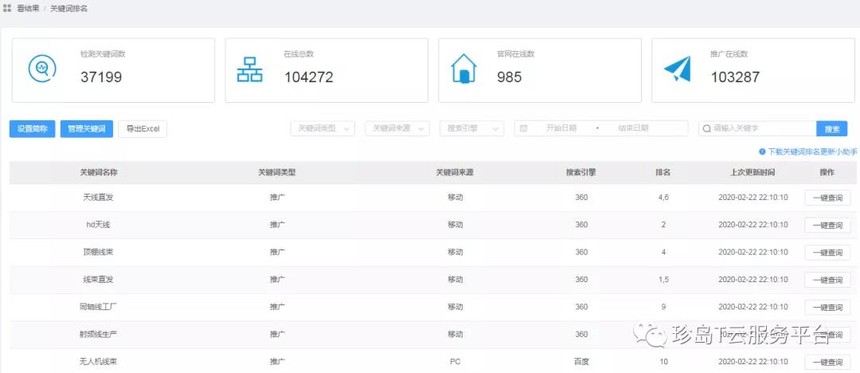This screenshot has width=860, height=373.
Task: Open the 搜索引擎 dropdown
Action: pyautogui.click(x=472, y=128)
